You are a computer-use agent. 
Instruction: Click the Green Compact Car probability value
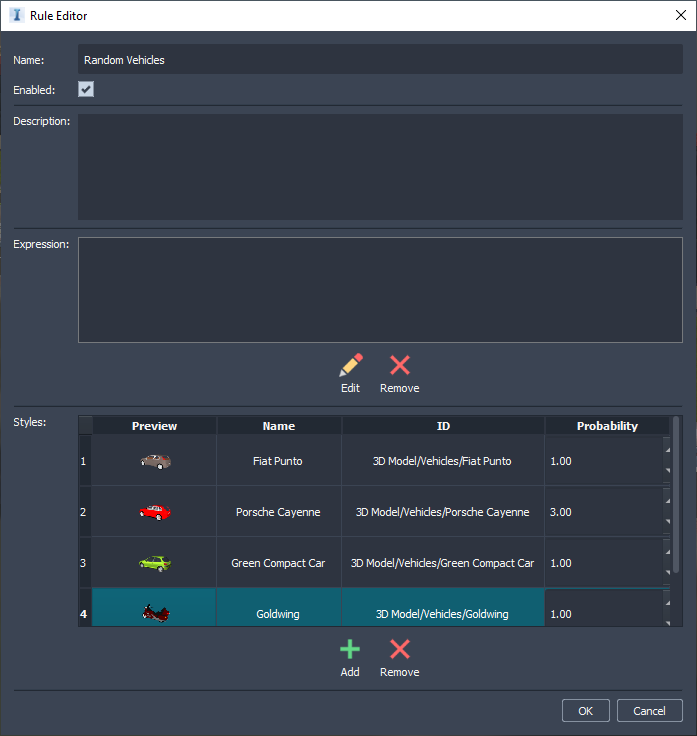(561, 563)
